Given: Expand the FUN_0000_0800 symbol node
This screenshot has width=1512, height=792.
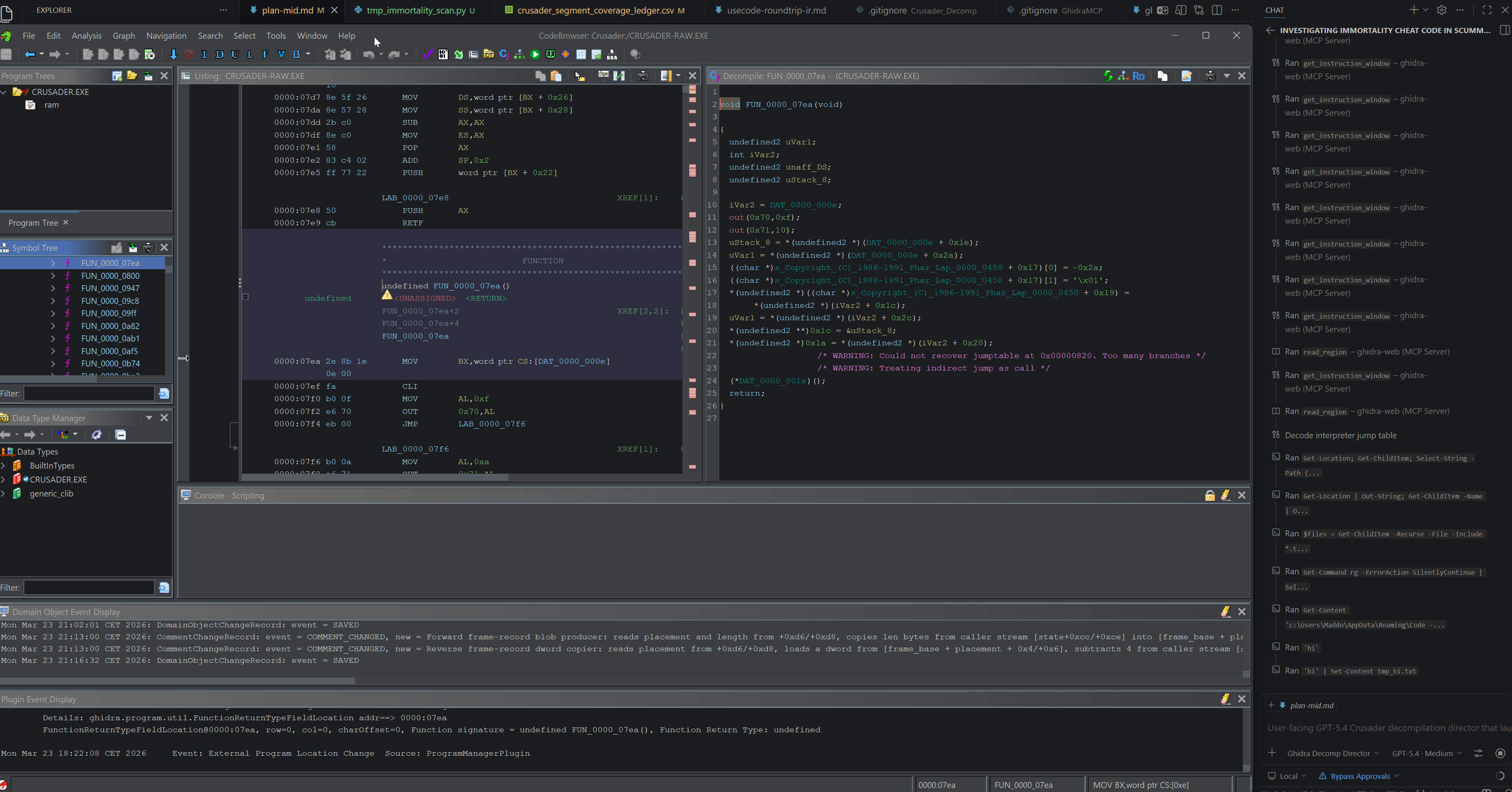Looking at the screenshot, I should pyautogui.click(x=53, y=276).
